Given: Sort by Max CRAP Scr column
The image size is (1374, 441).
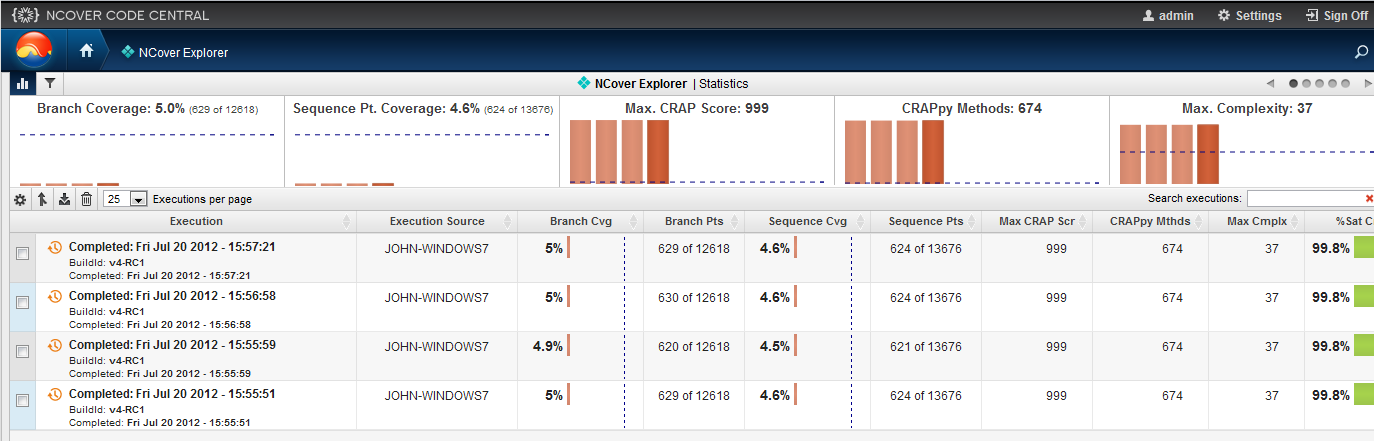Looking at the screenshot, I should (x=1037, y=221).
